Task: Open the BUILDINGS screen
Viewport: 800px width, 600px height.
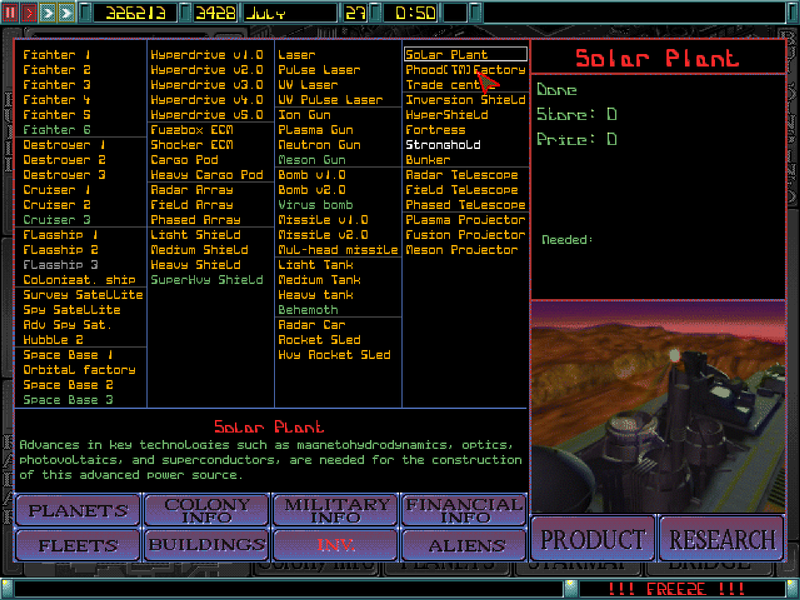Action: [205, 545]
